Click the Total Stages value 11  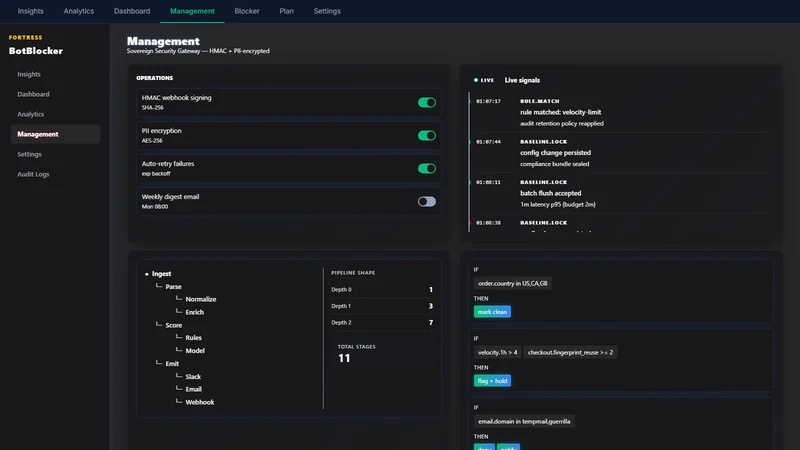(344, 358)
